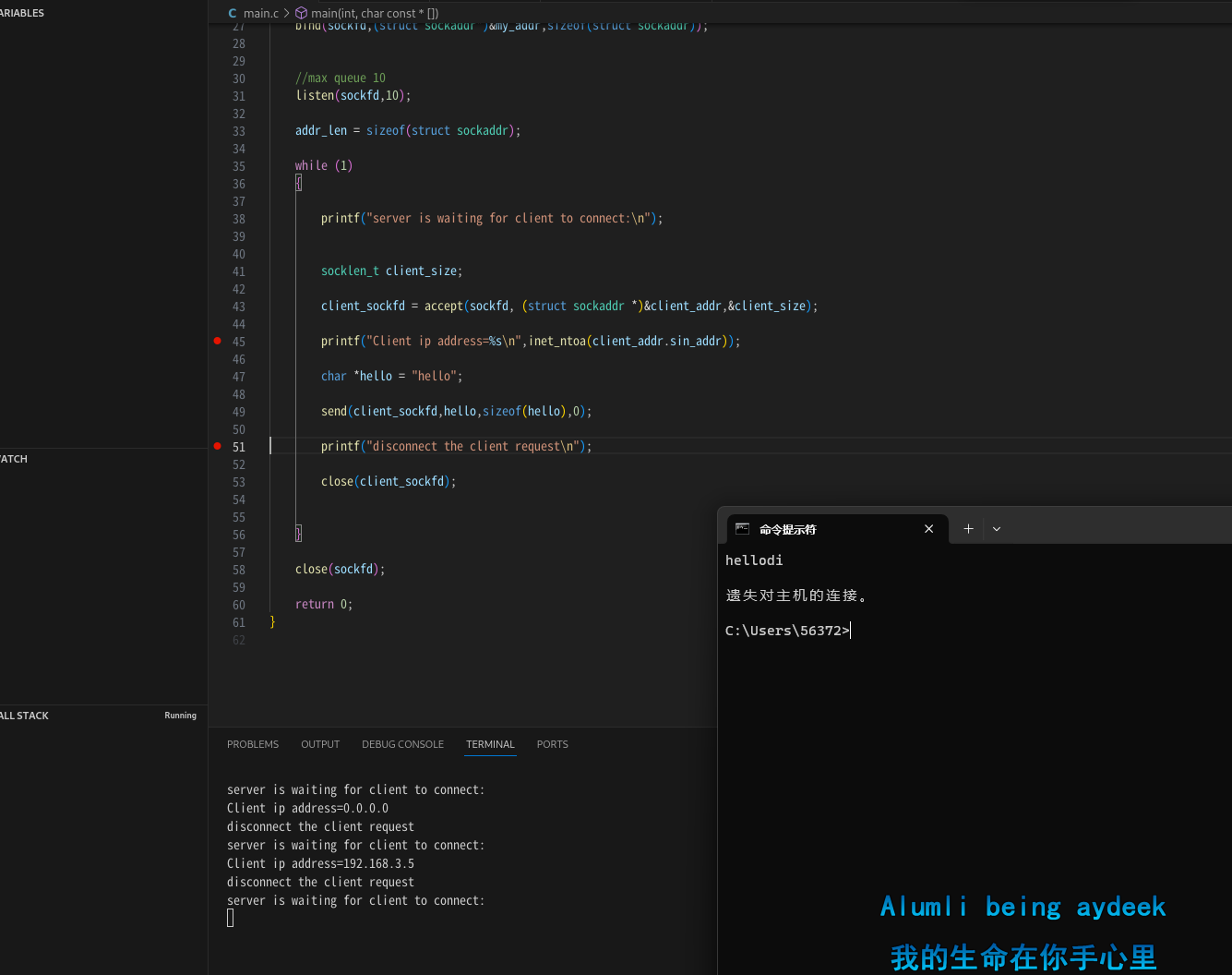Select the 命令提示符 terminal tab

click(x=837, y=529)
